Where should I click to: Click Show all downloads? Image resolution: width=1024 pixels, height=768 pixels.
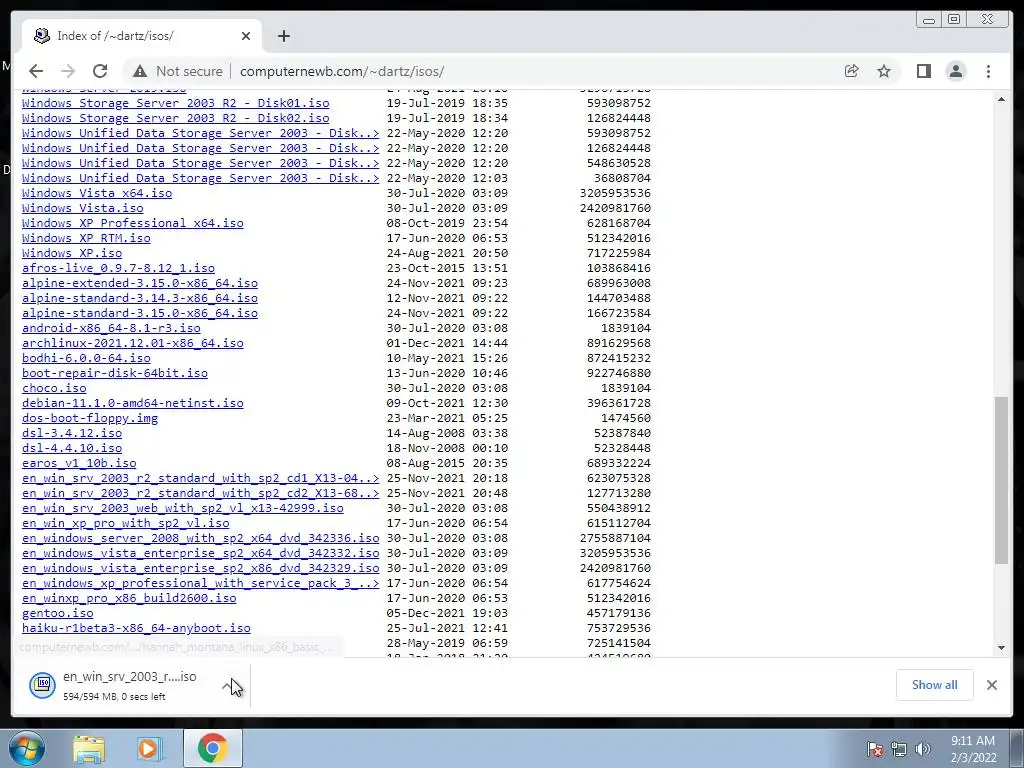pos(935,684)
